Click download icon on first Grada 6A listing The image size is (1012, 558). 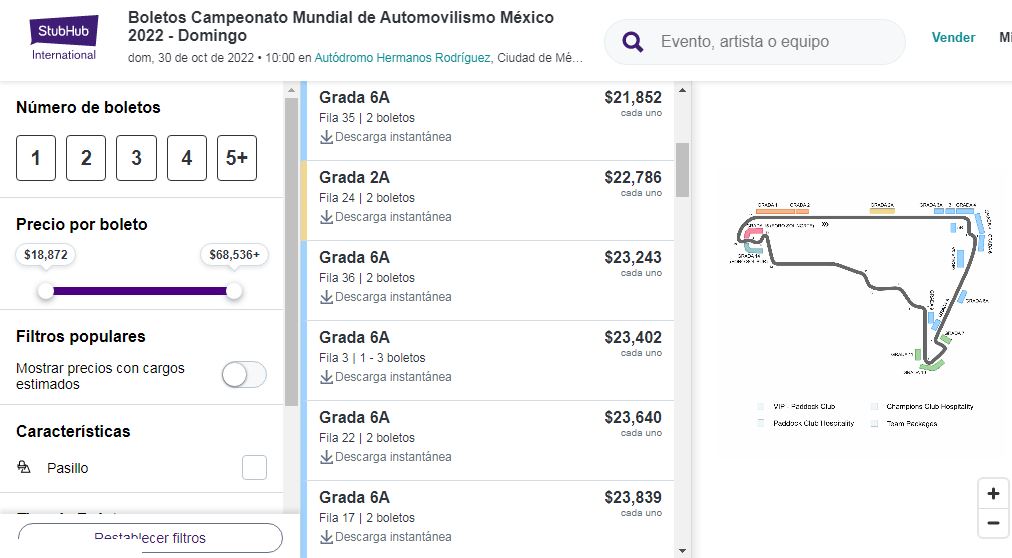[x=327, y=137]
